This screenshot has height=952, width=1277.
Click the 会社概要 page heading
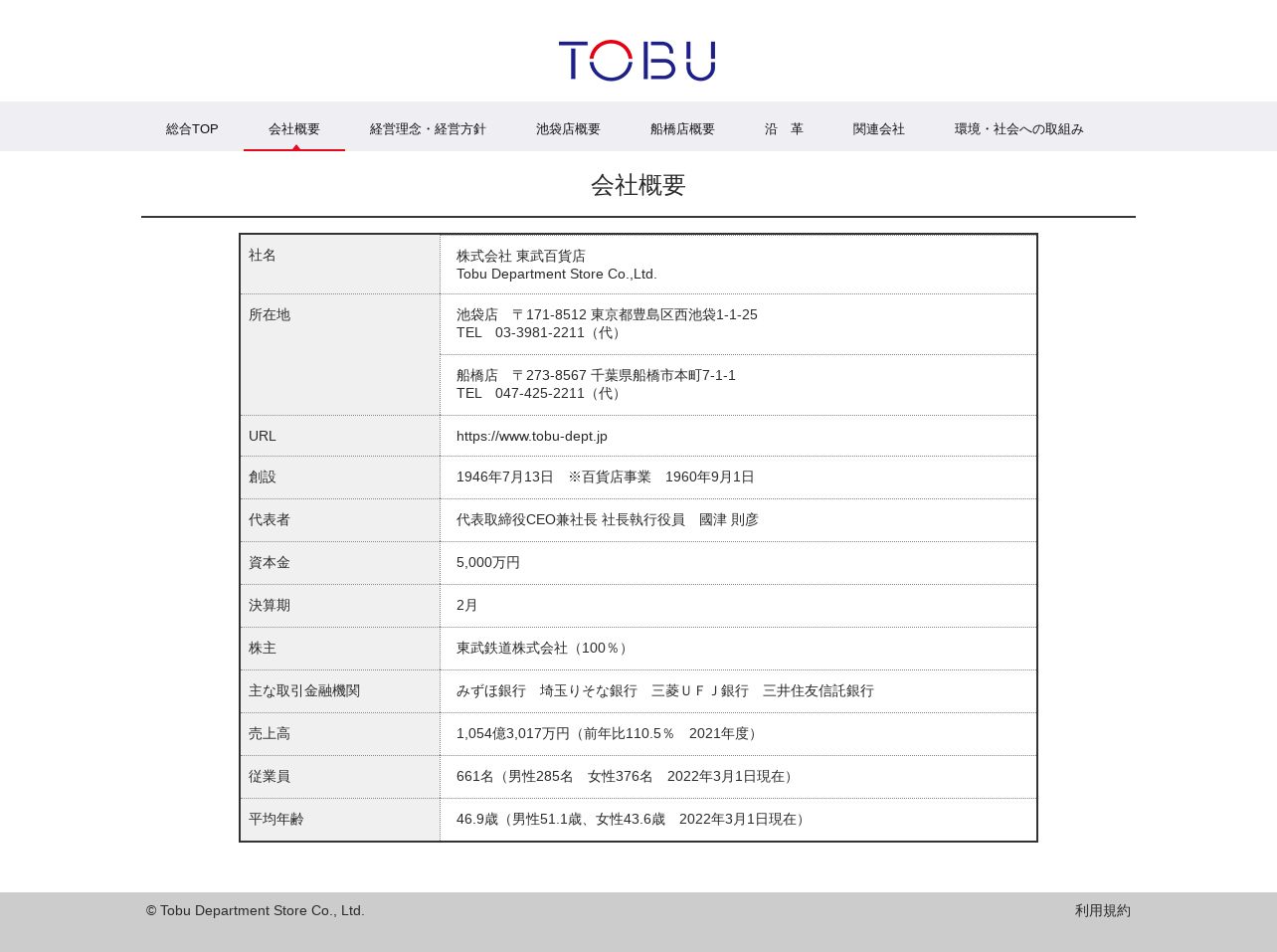click(638, 185)
